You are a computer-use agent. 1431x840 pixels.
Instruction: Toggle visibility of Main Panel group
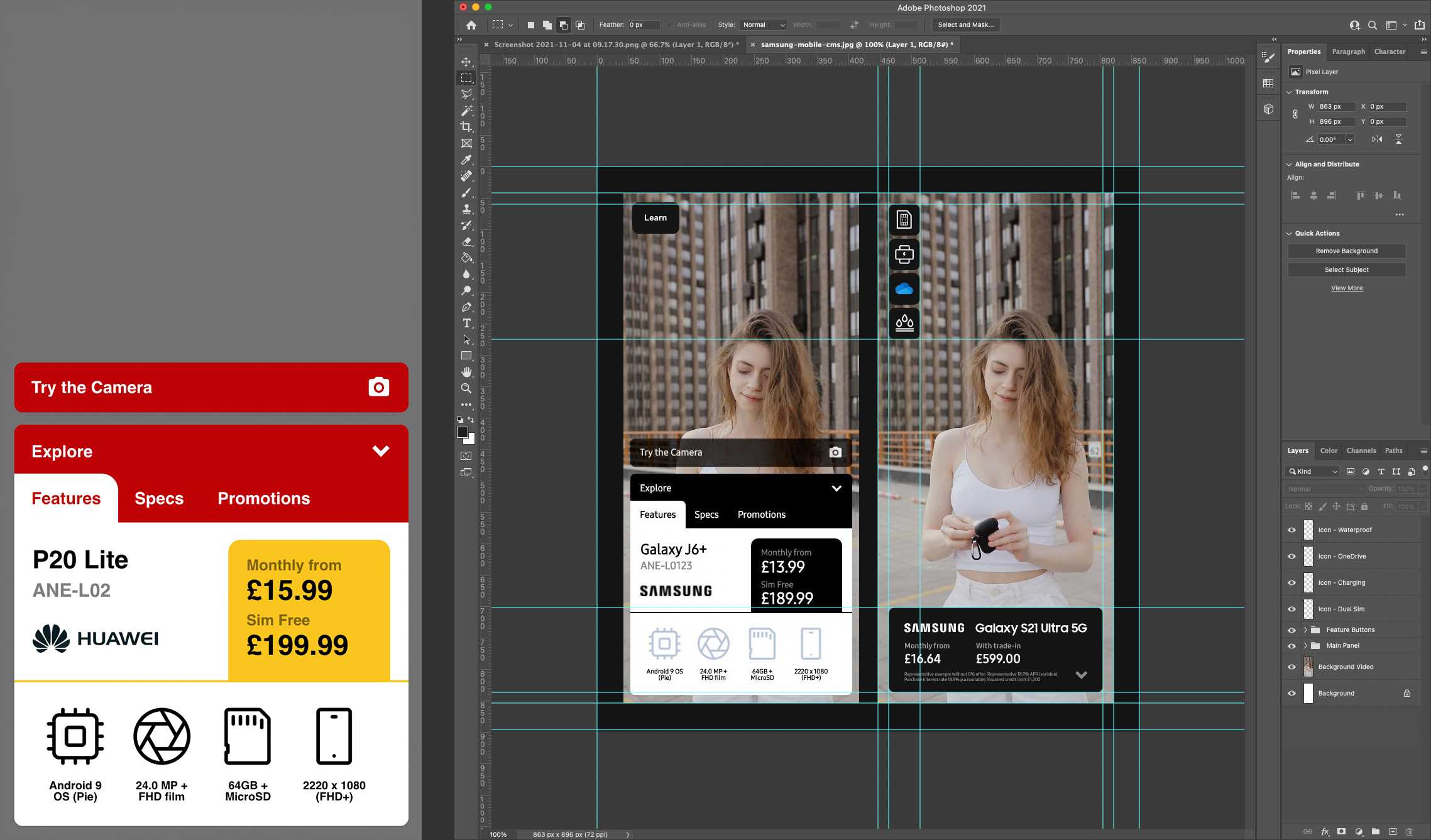1291,645
